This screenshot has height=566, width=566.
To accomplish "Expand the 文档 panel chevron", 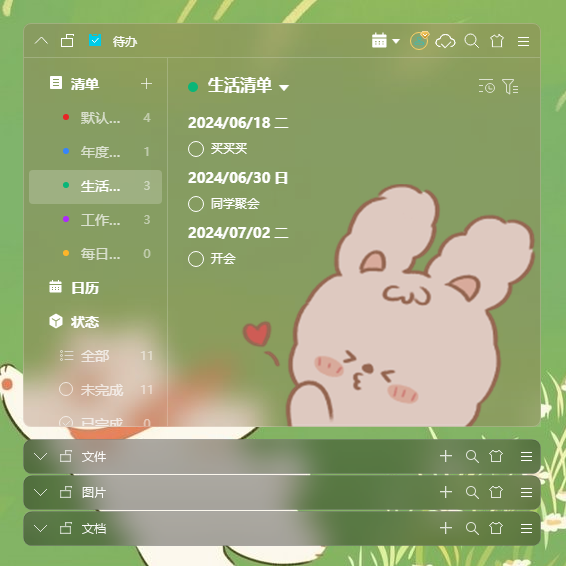I will 40,528.
